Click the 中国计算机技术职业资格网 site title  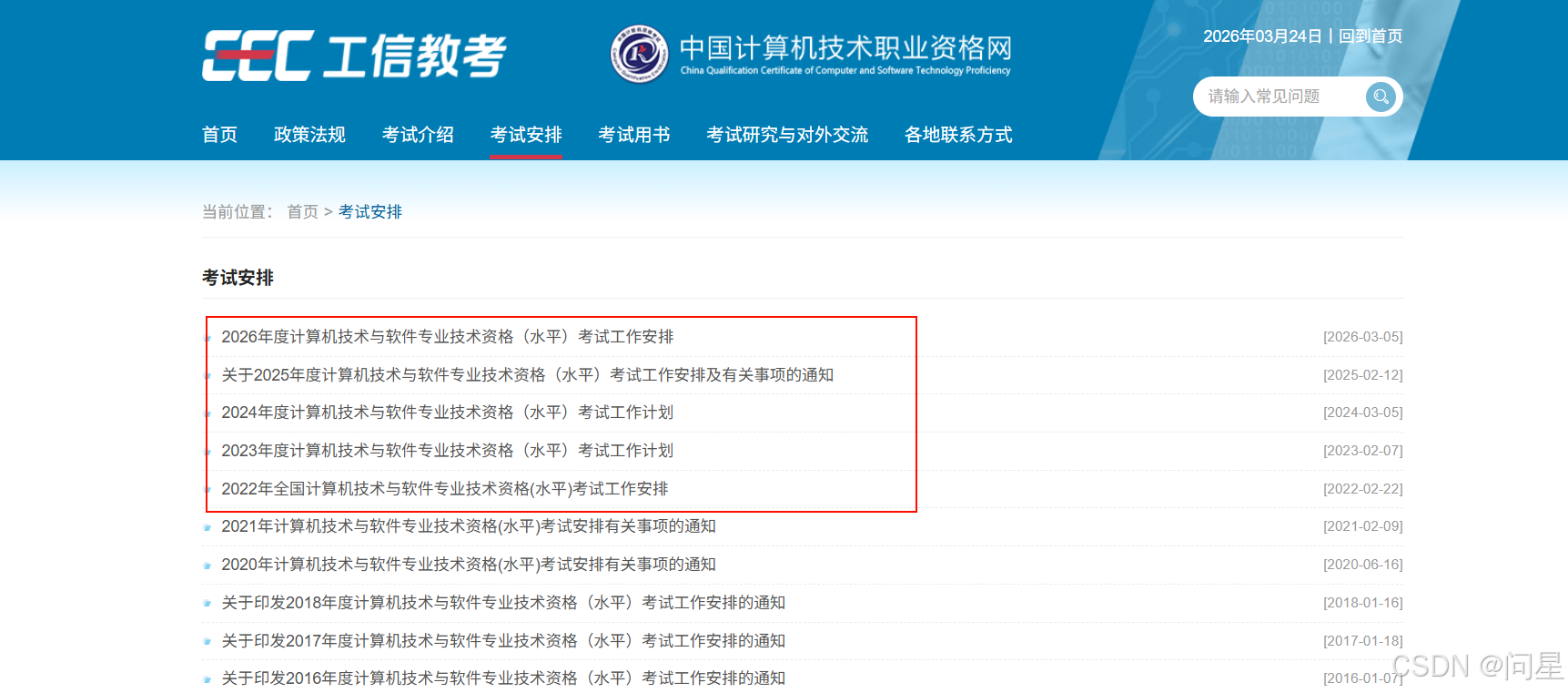click(x=845, y=47)
